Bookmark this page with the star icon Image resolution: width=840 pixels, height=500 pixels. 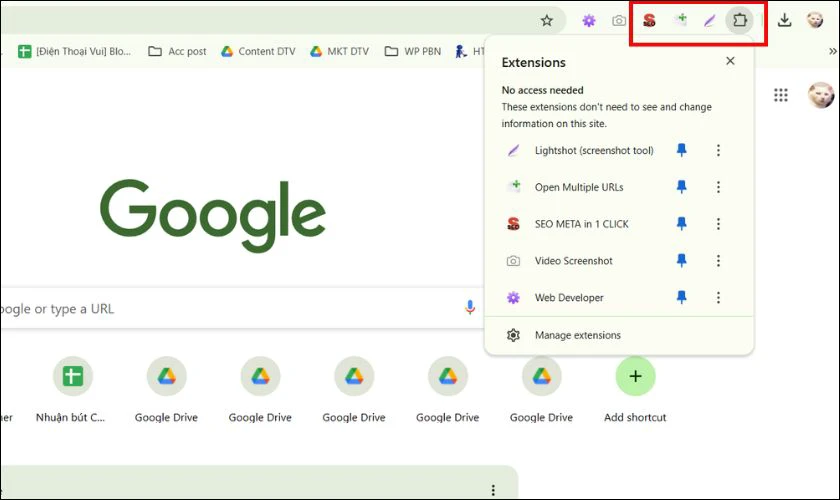(546, 20)
